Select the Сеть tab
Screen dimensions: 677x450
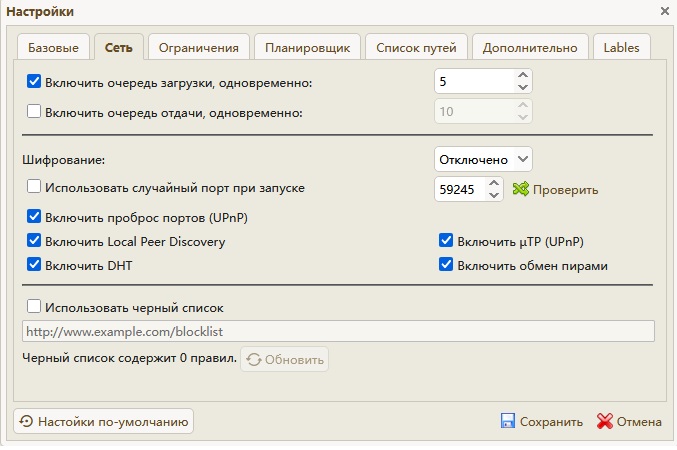[x=118, y=47]
